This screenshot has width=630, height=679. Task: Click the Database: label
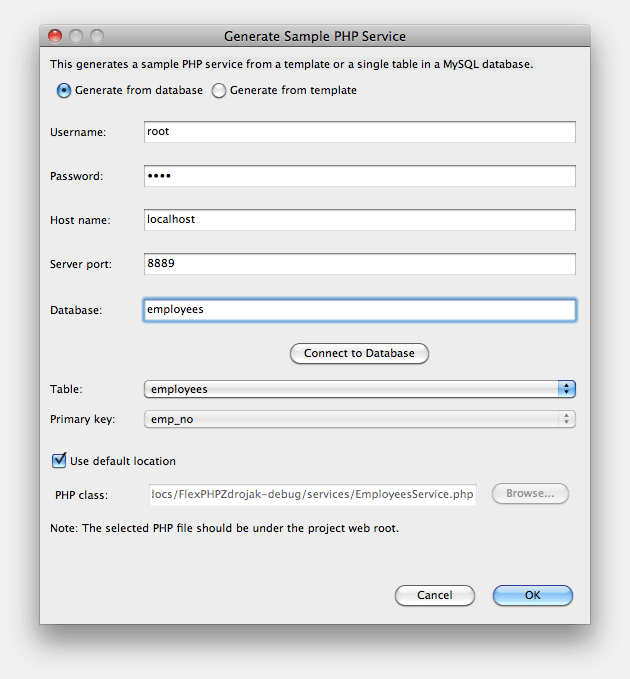[76, 310]
